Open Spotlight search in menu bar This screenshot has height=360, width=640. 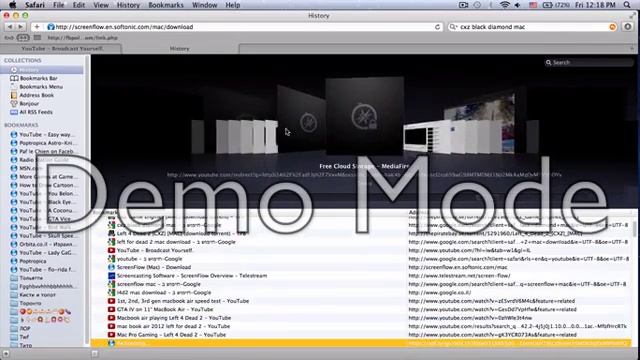(x=627, y=5)
